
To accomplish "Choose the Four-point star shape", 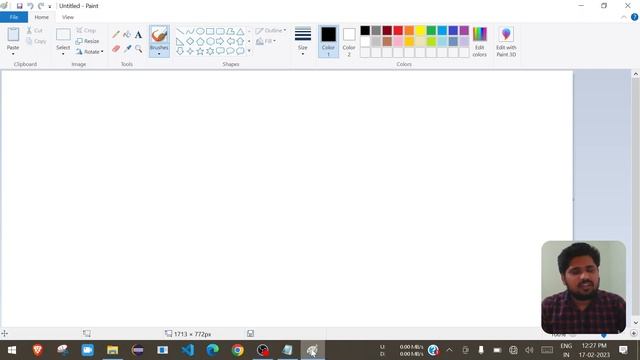I will [x=190, y=51].
